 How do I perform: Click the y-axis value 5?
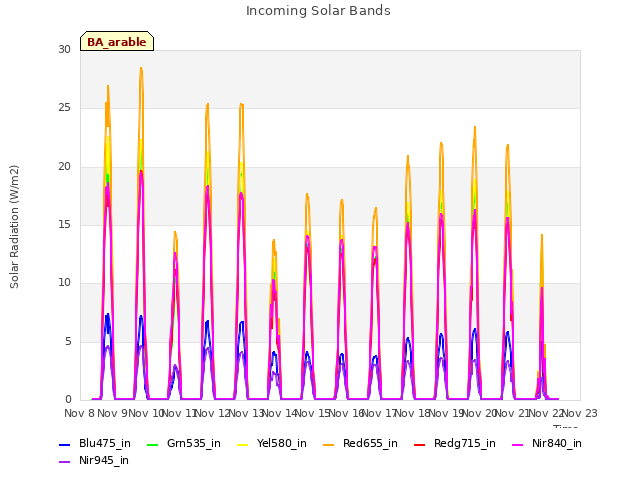tap(68, 341)
